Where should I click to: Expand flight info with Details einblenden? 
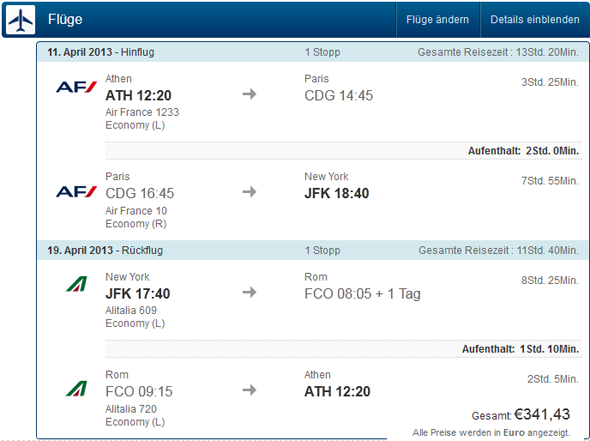pyautogui.click(x=535, y=20)
